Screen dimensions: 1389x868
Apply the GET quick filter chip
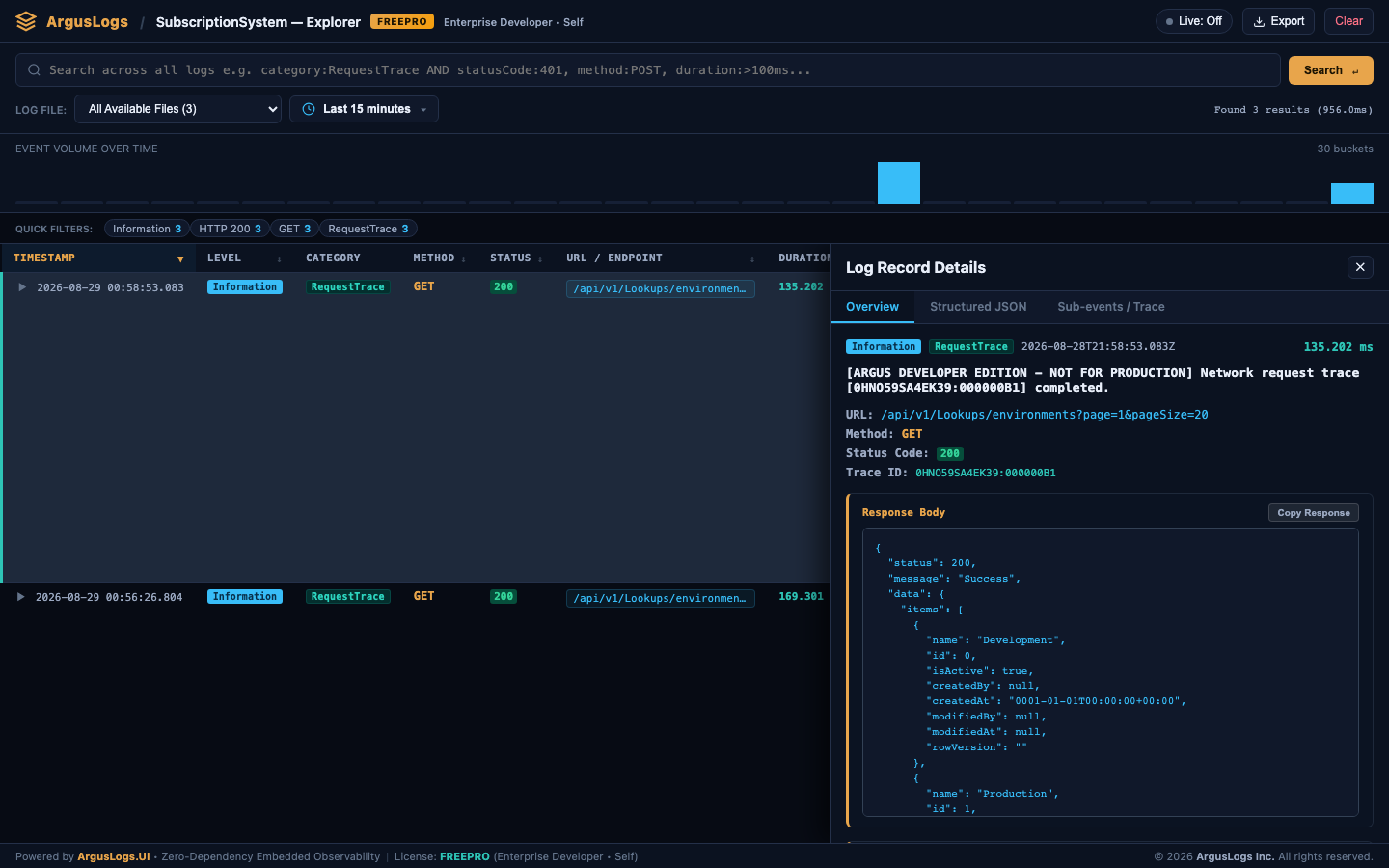(294, 229)
